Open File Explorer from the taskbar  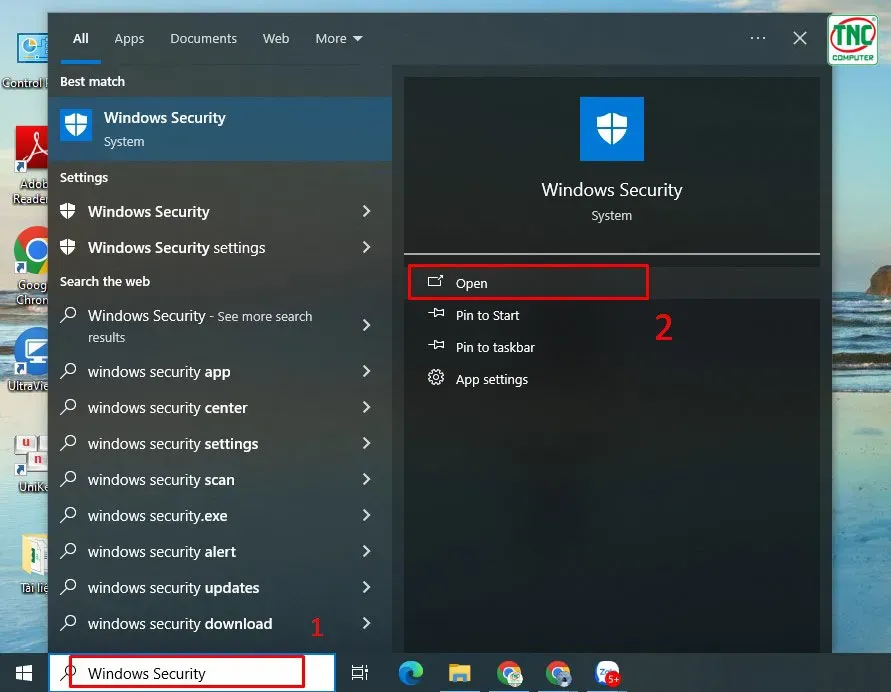(x=460, y=674)
